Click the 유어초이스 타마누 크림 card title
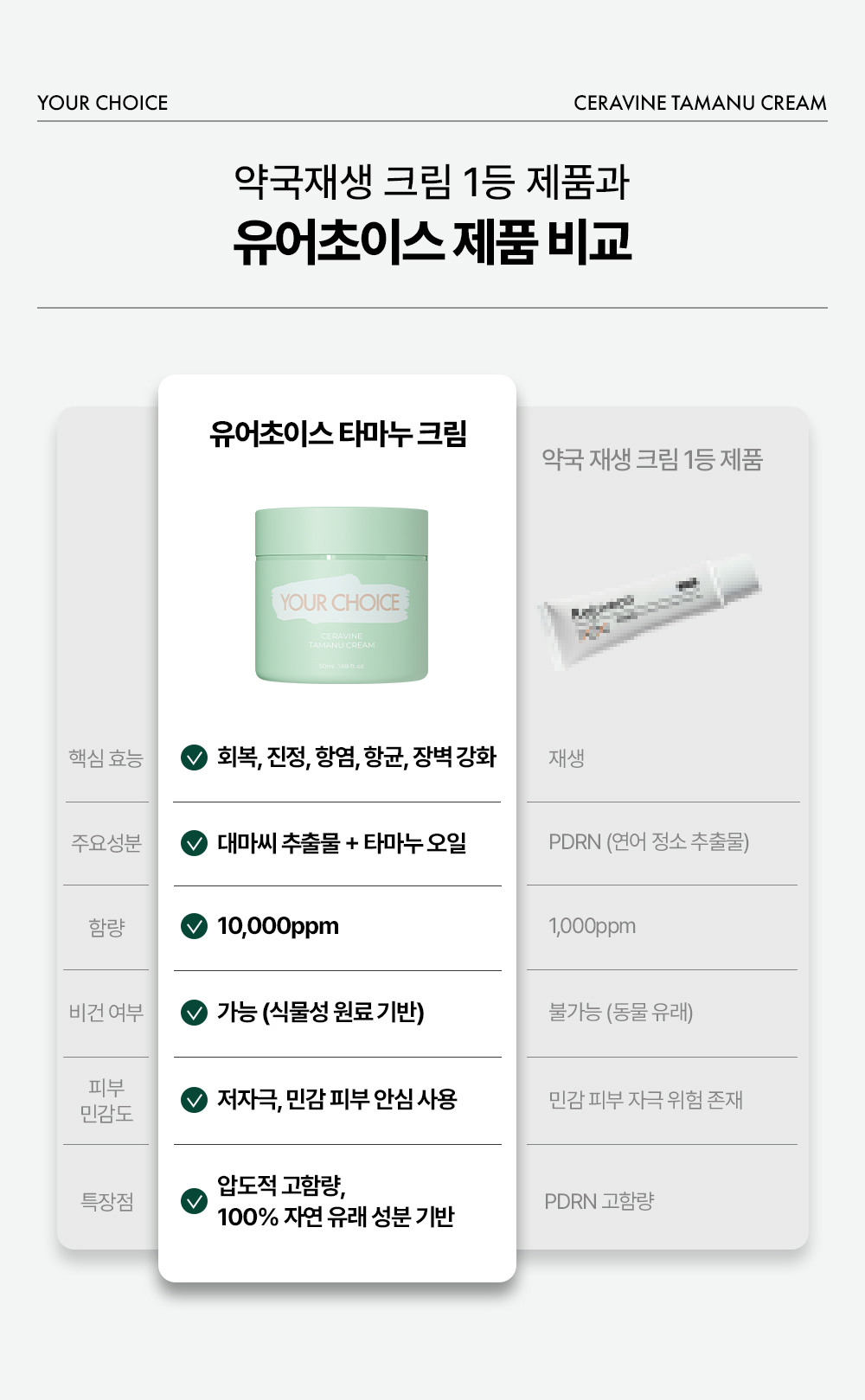 point(338,434)
